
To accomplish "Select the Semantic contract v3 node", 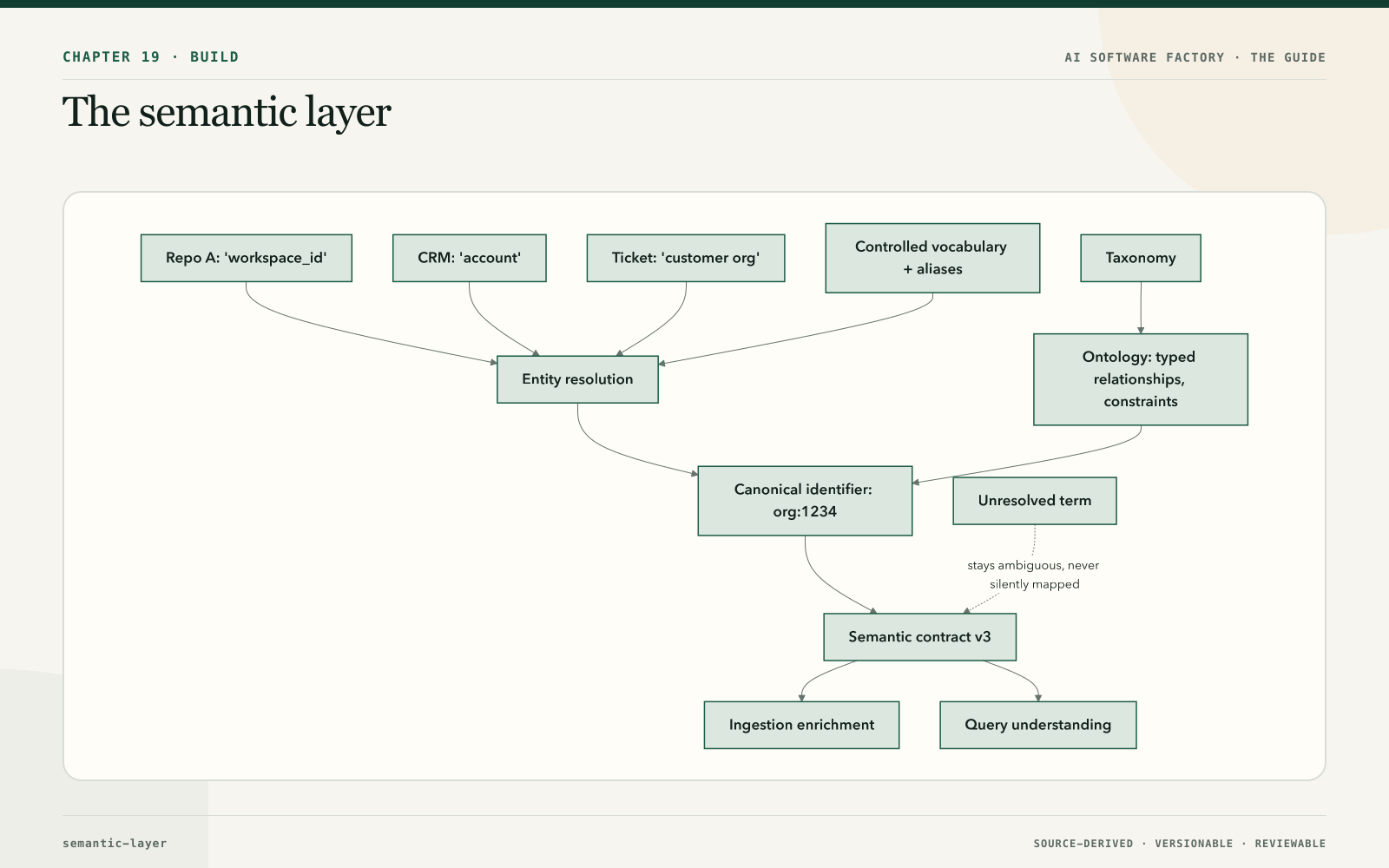I will tap(919, 637).
